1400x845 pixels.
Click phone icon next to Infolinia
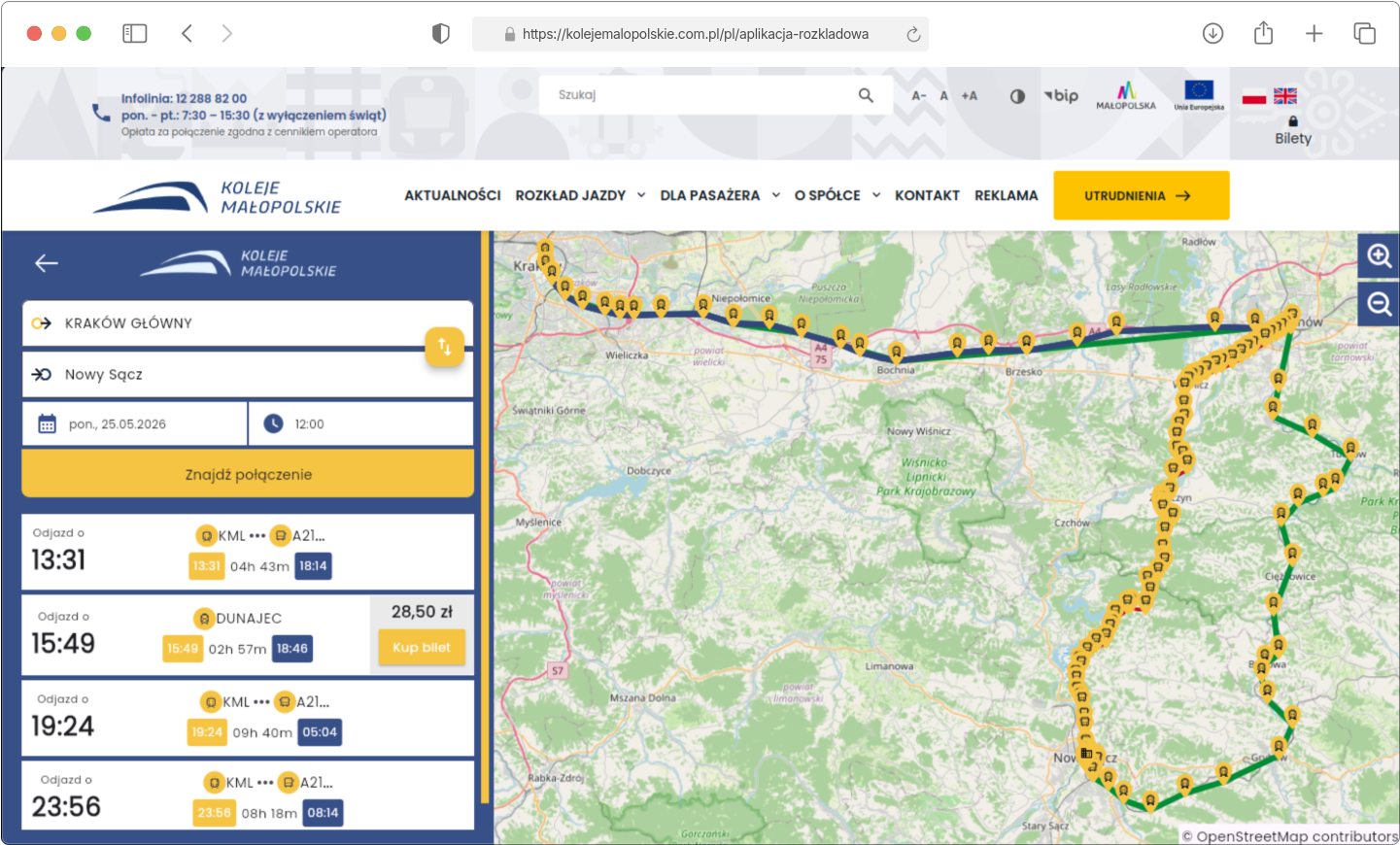click(101, 113)
